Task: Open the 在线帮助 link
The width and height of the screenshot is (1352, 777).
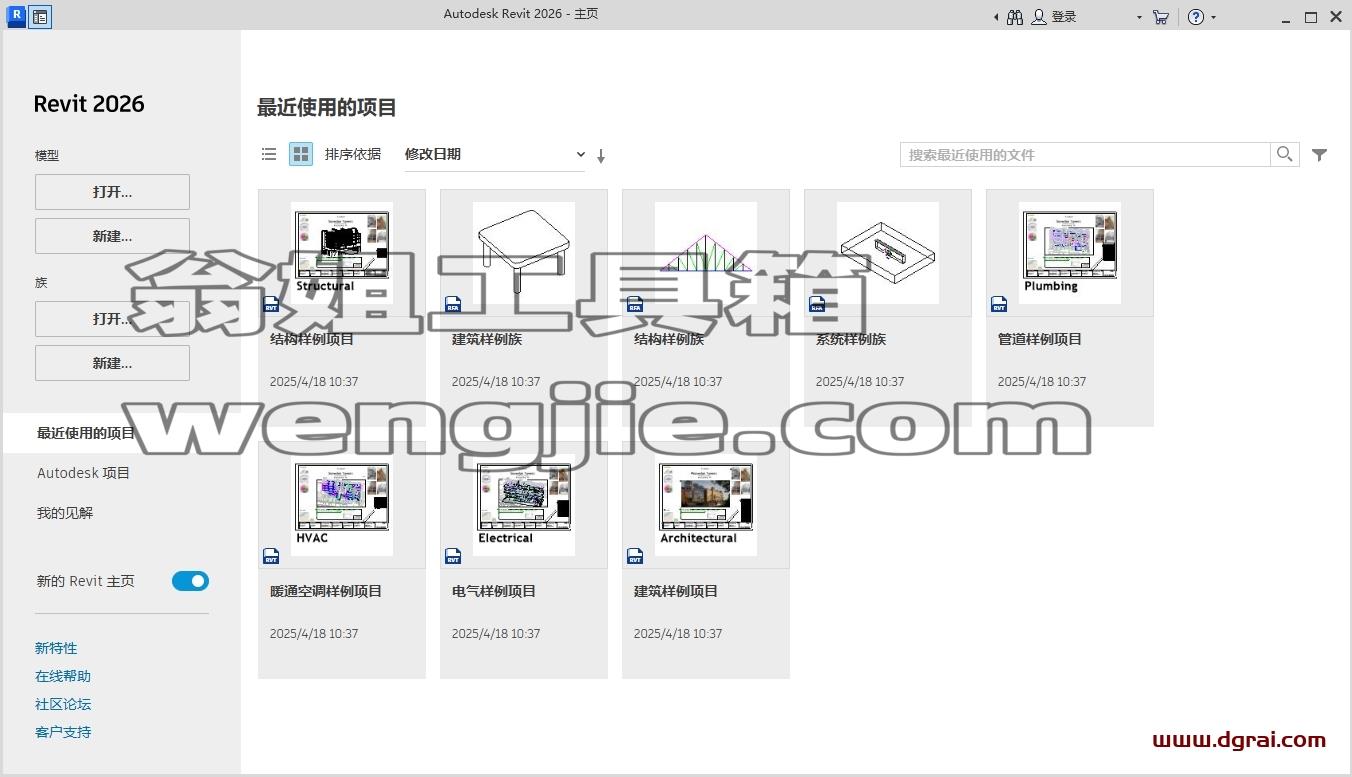Action: click(63, 676)
